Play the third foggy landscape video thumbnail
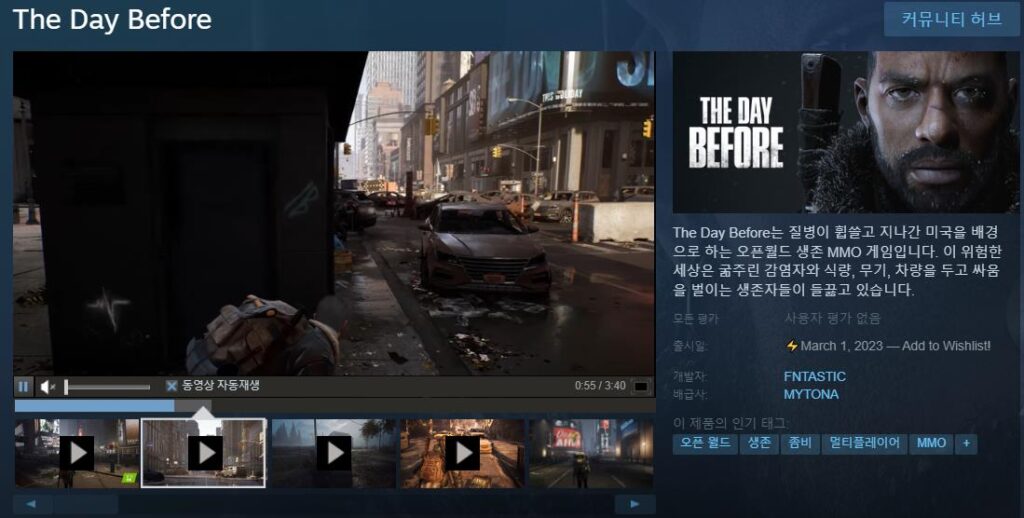This screenshot has height=518, width=1024. (333, 453)
